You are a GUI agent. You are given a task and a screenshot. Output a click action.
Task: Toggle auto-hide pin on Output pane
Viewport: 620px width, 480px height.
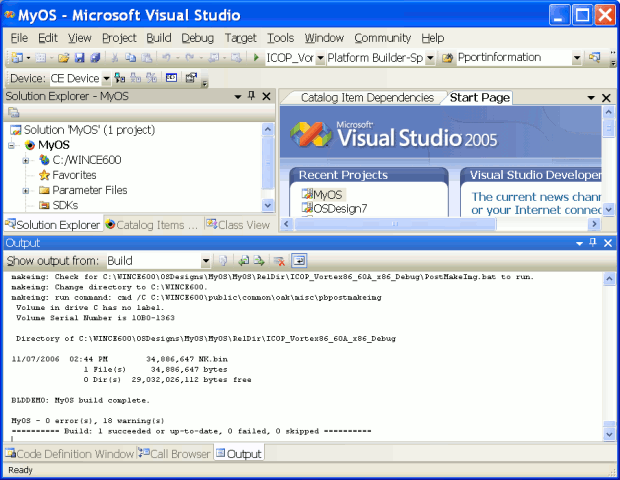click(x=593, y=243)
